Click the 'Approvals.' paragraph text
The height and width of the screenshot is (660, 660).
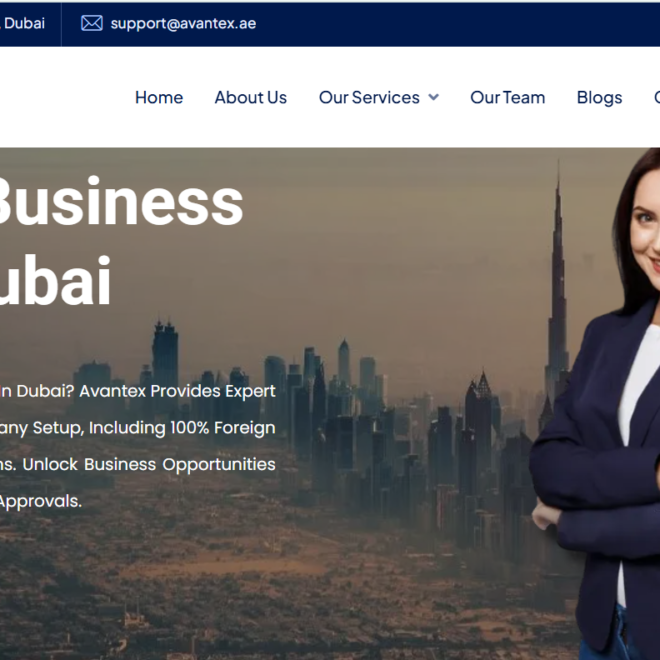click(x=40, y=502)
